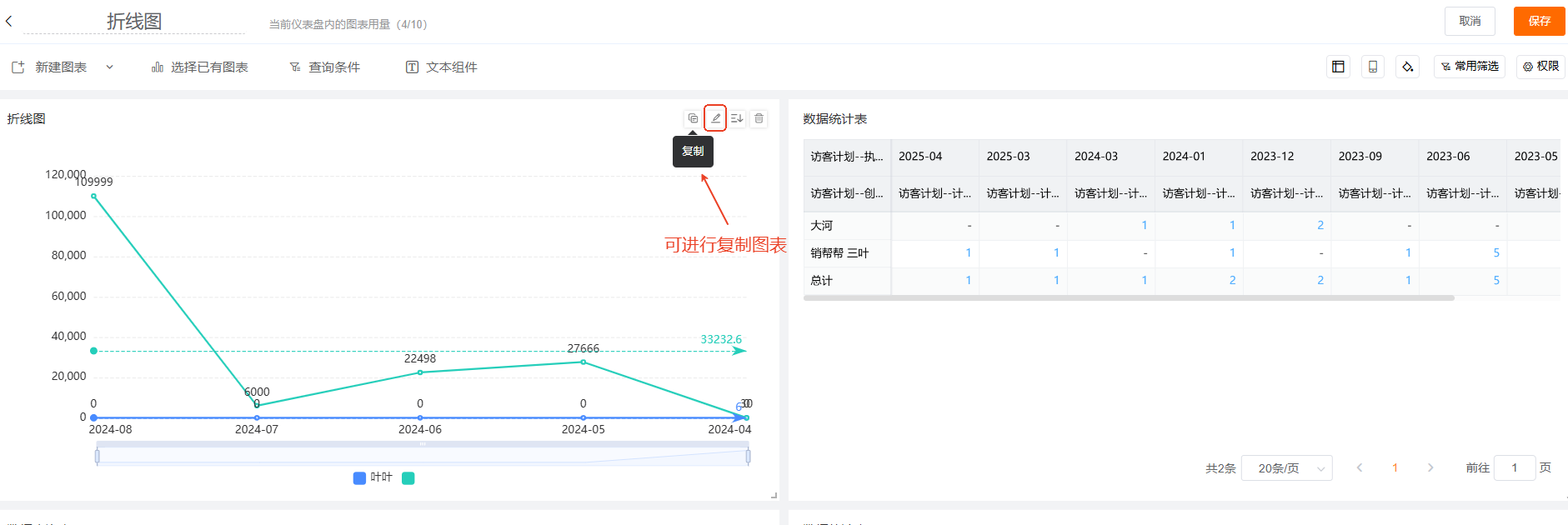The height and width of the screenshot is (525, 1568).
Task: Click the 前往 page number input field
Action: coord(1514,468)
